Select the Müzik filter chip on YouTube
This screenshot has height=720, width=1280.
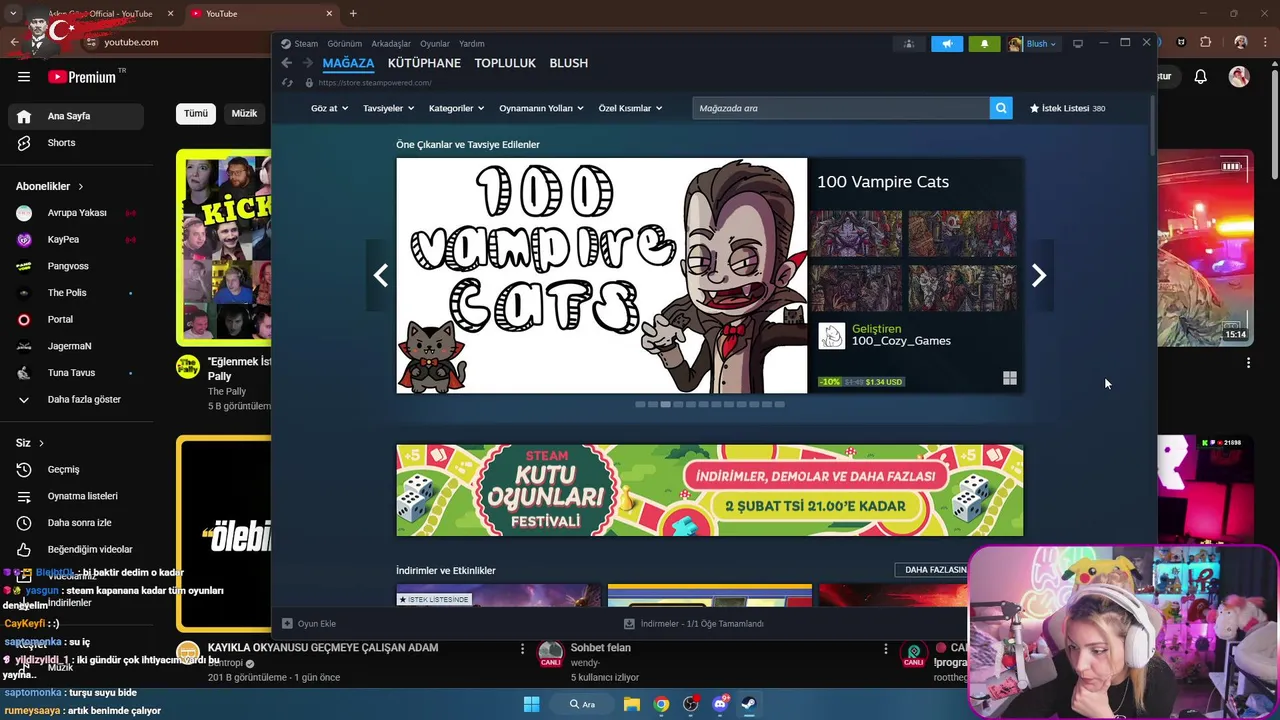pos(245,113)
